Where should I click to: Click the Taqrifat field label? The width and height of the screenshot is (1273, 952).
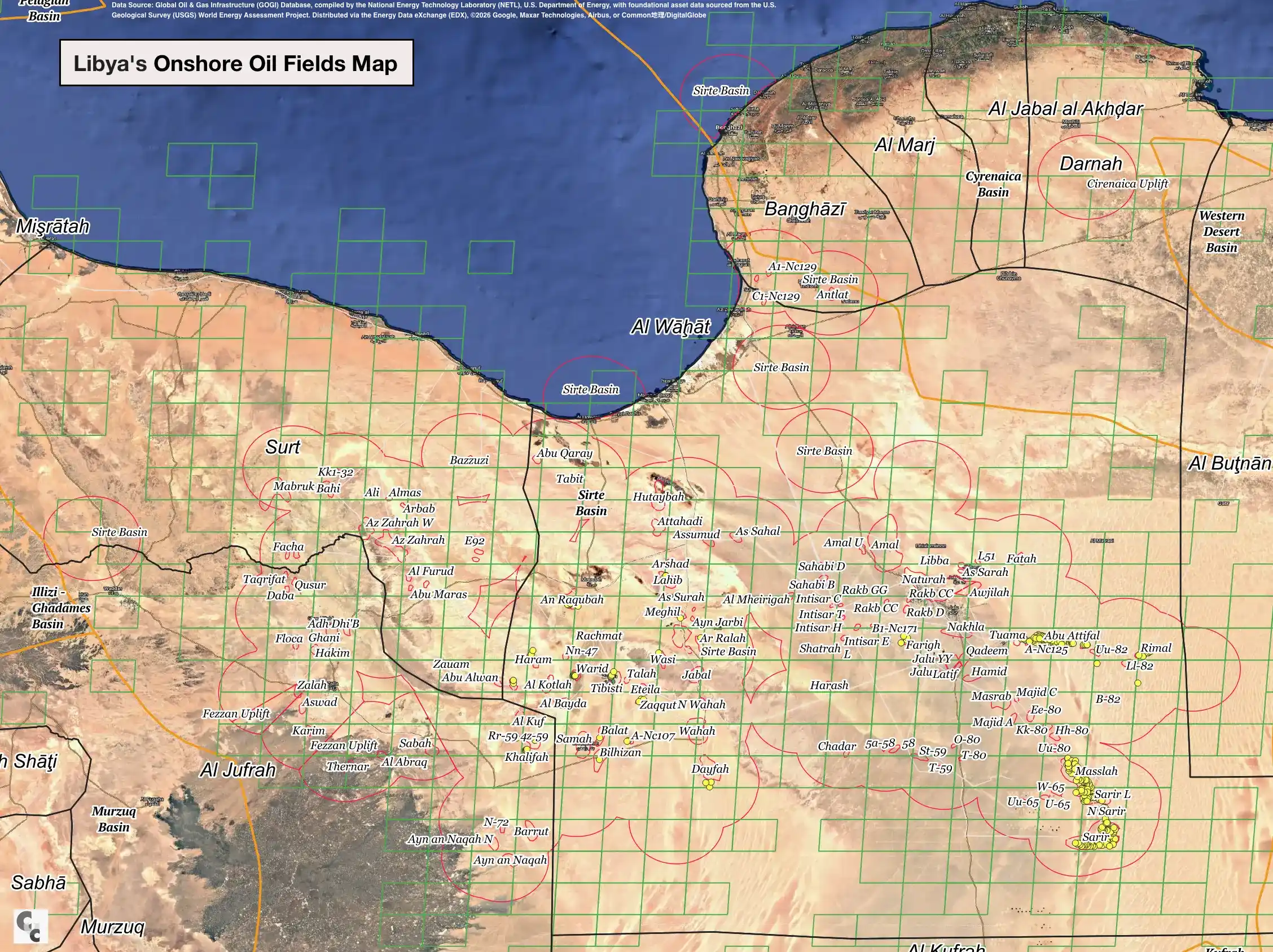(x=264, y=579)
